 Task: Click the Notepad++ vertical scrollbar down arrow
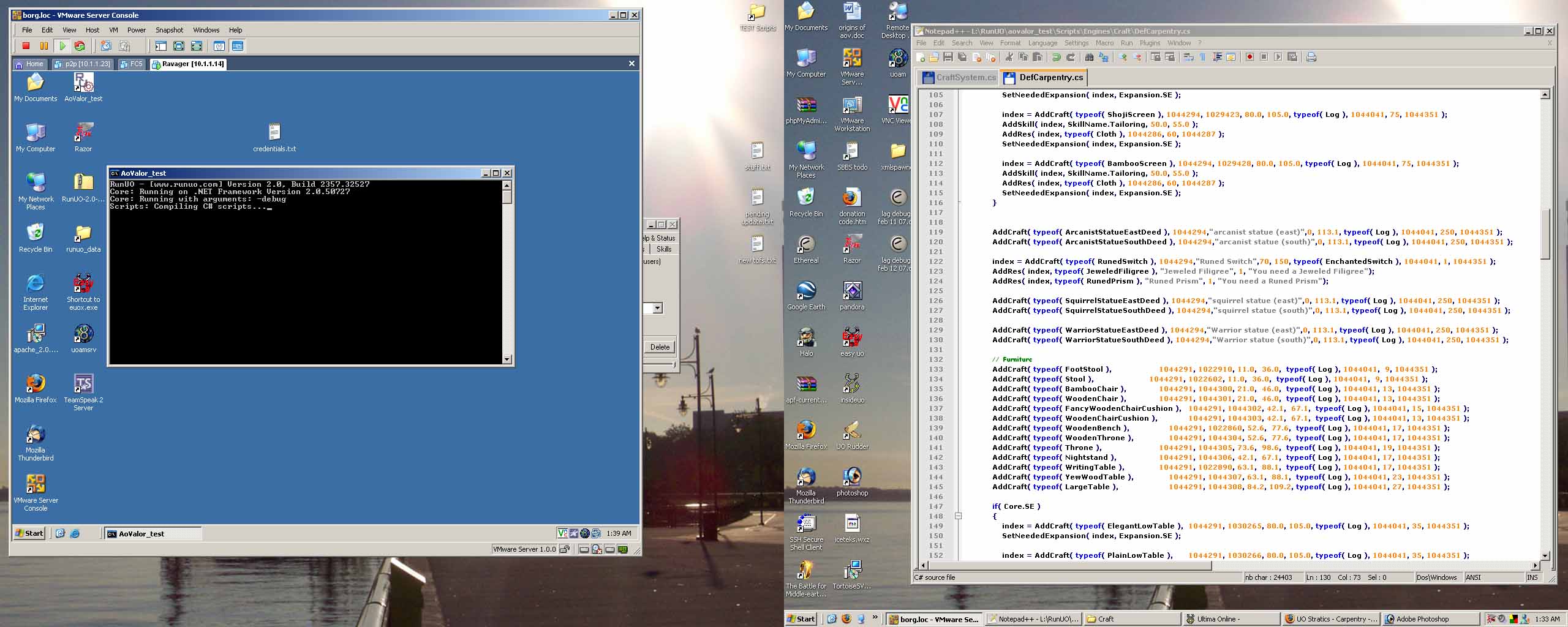coord(1545,555)
